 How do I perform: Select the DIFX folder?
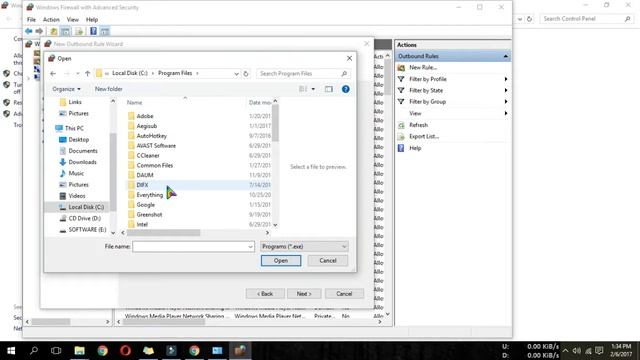pyautogui.click(x=142, y=185)
